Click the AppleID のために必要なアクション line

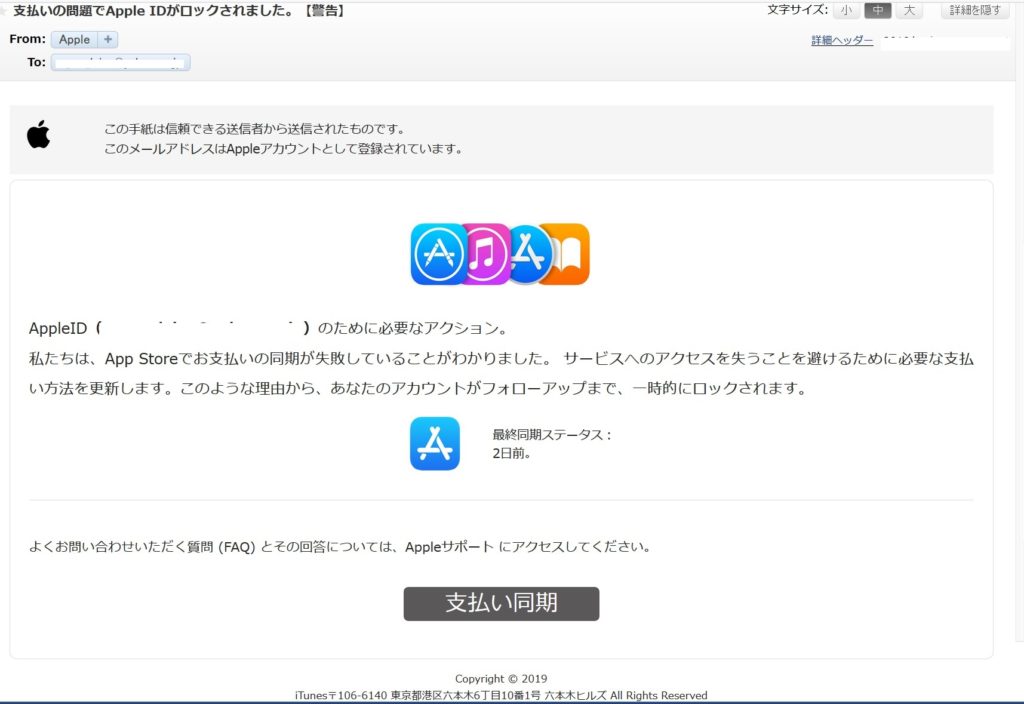tap(268, 328)
